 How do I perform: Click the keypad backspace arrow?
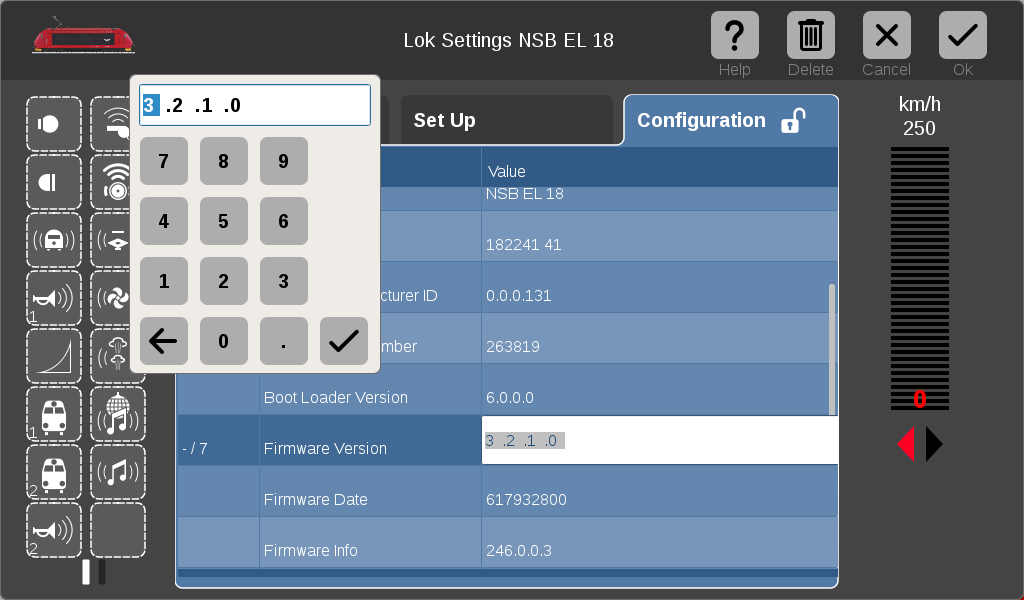click(164, 341)
